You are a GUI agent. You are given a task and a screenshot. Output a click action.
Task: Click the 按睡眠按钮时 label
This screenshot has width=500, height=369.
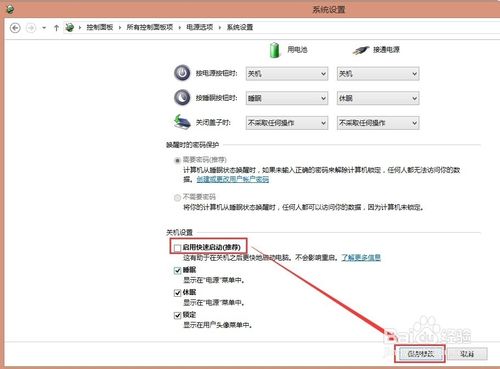coord(216,98)
